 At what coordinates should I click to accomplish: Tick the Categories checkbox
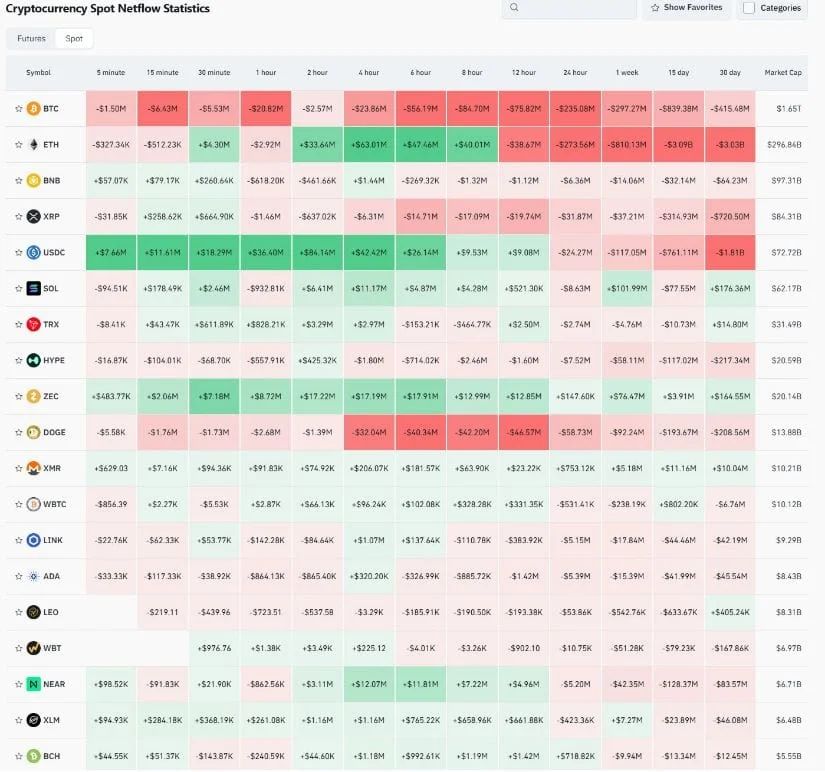pyautogui.click(x=749, y=8)
